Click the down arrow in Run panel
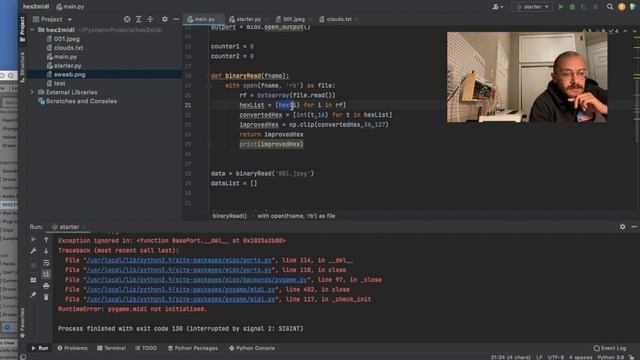 [46, 251]
